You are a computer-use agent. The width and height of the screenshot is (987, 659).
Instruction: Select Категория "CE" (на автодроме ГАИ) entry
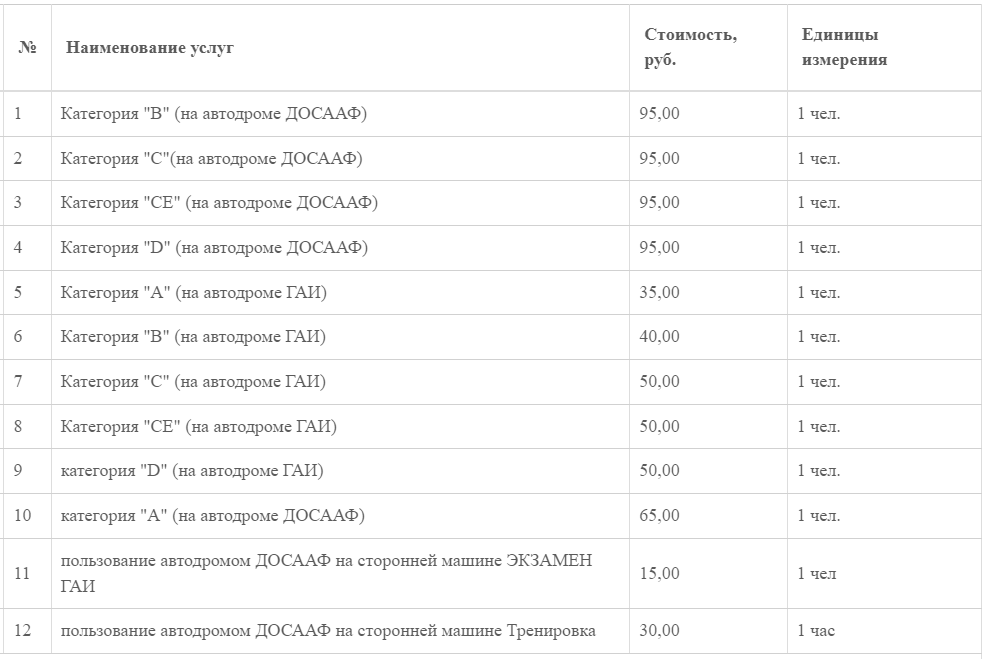[x=198, y=427]
